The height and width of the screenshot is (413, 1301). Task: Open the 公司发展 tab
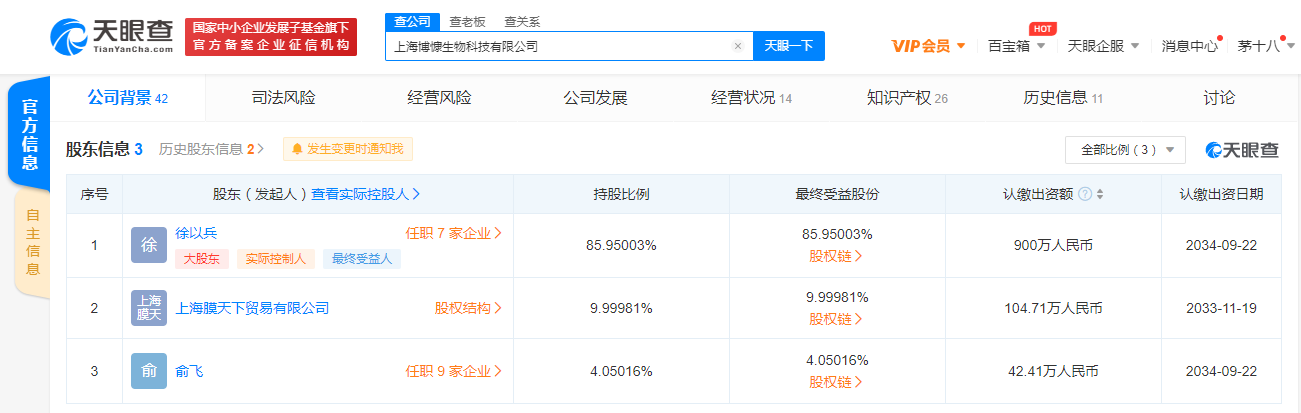595,98
